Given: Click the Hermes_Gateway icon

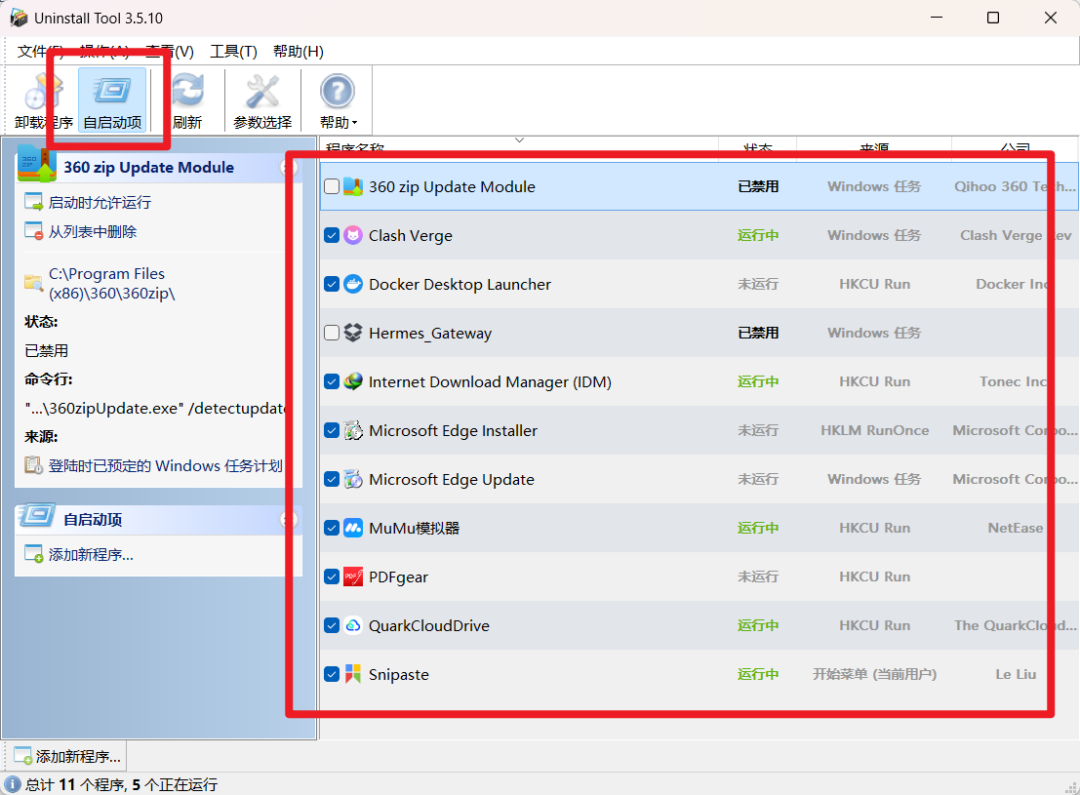Looking at the screenshot, I should click(x=353, y=333).
